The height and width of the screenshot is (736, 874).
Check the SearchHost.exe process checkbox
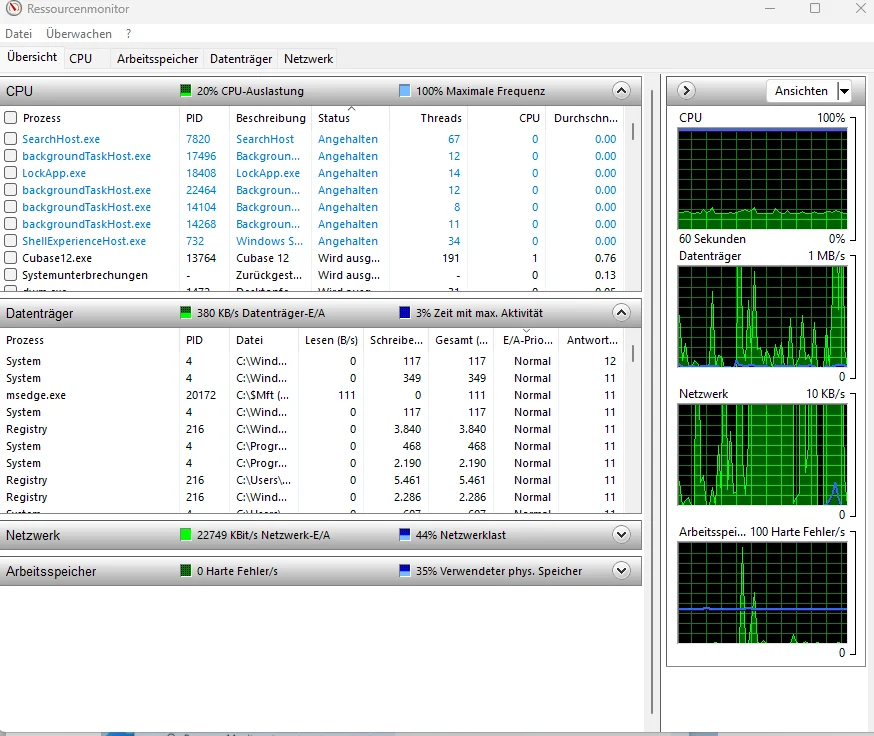click(10, 138)
